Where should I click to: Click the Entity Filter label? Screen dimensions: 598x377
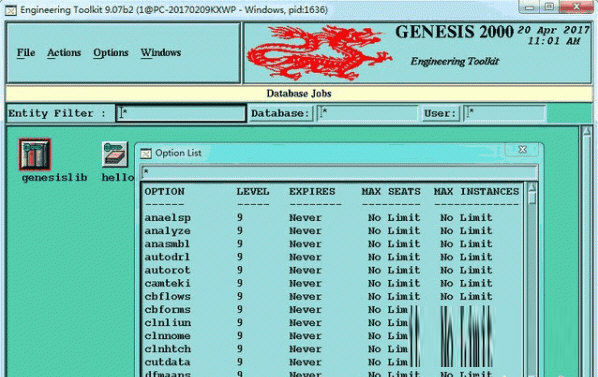56,113
